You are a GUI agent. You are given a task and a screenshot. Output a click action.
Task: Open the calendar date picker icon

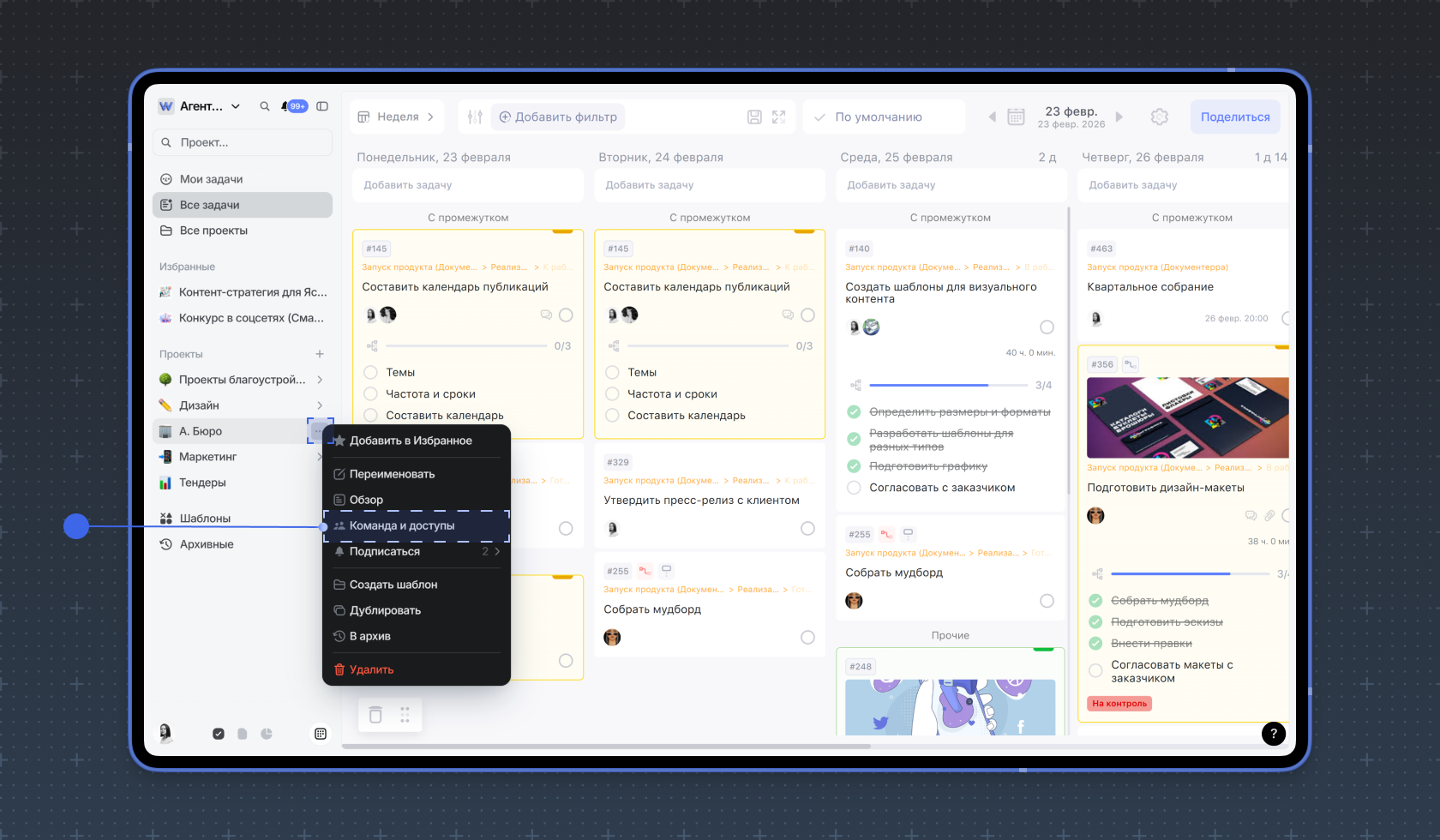click(x=1016, y=117)
